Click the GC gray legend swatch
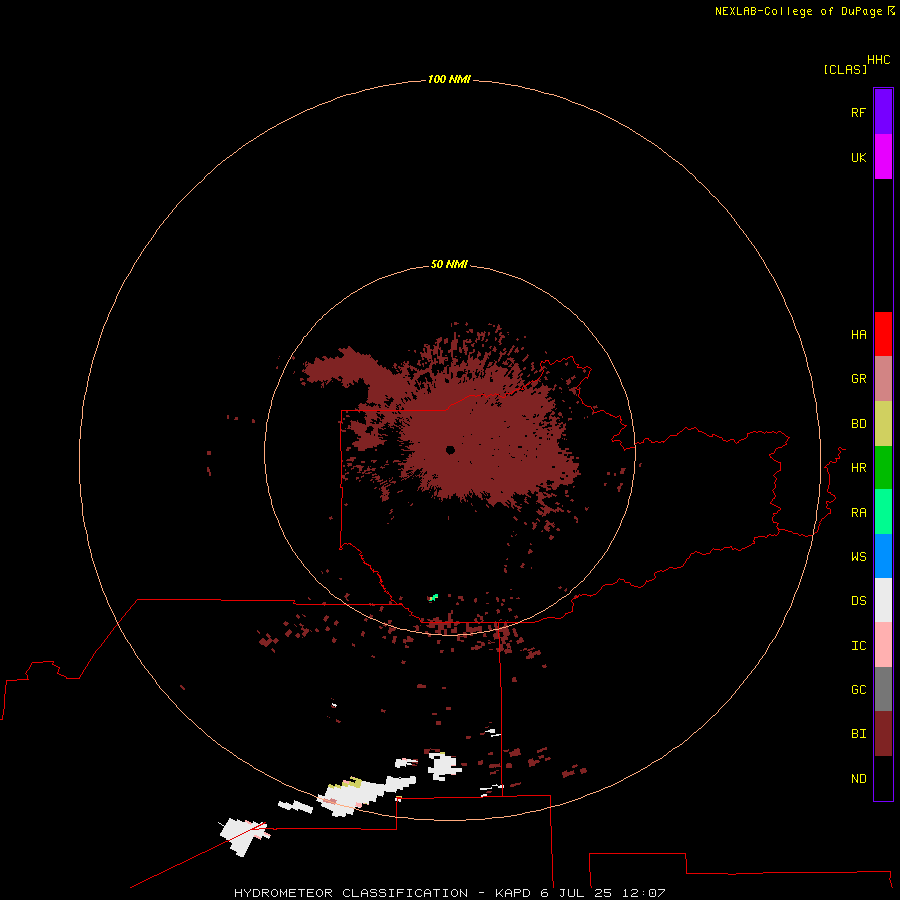This screenshot has width=900, height=900. (x=883, y=689)
